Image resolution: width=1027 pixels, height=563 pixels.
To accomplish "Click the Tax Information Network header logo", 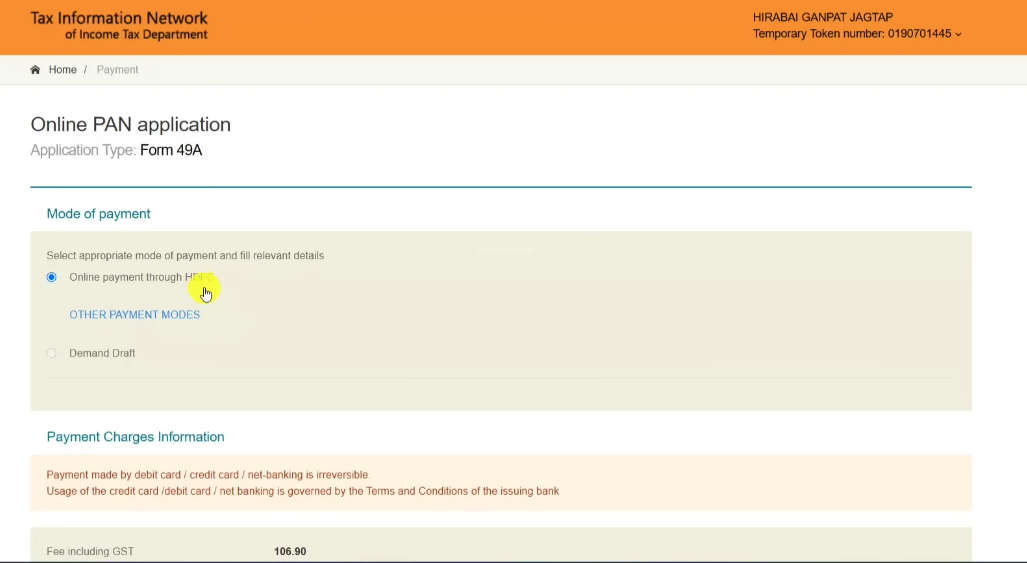I will click(x=119, y=18).
